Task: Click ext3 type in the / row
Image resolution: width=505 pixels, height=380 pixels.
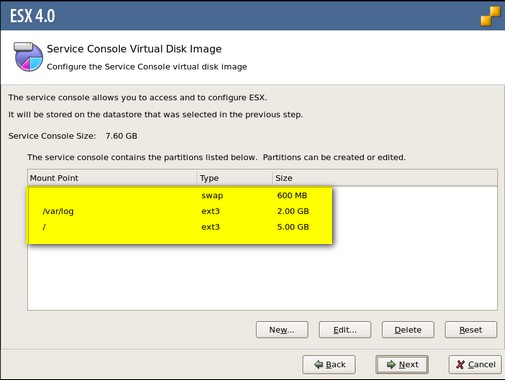Action: tap(210, 227)
